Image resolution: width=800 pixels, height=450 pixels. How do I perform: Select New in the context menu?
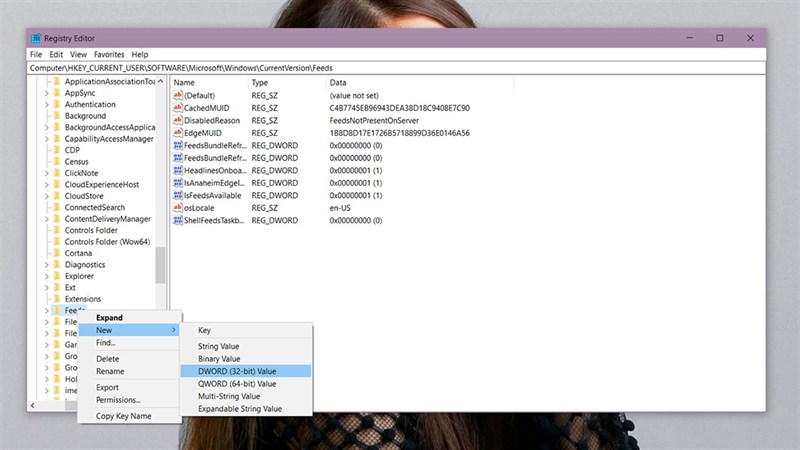click(130, 330)
